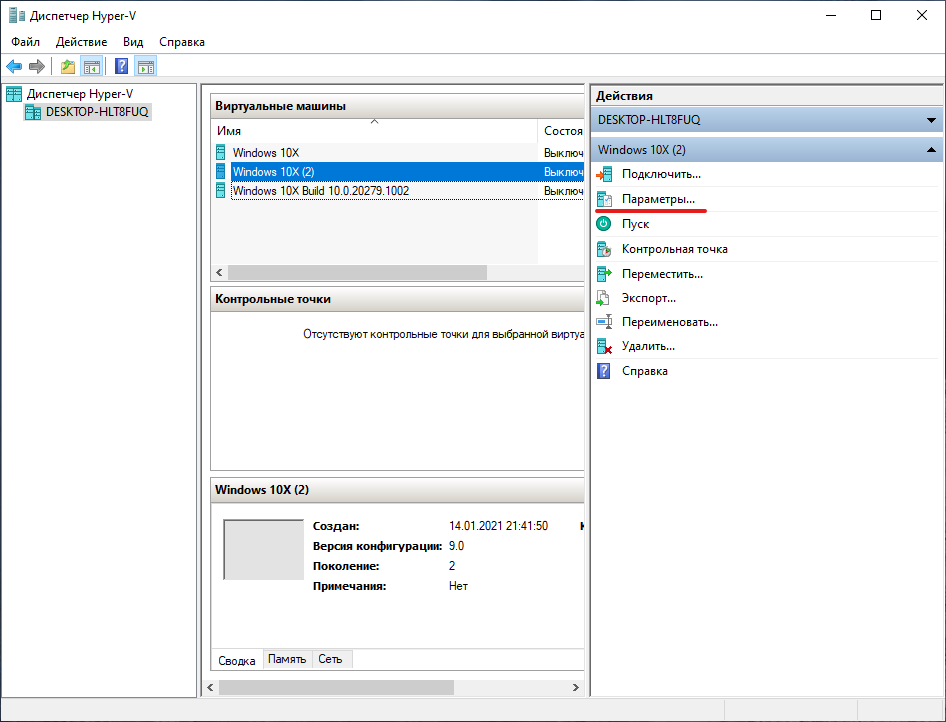Click the green Пуск power icon
946x722 pixels.
click(x=603, y=224)
